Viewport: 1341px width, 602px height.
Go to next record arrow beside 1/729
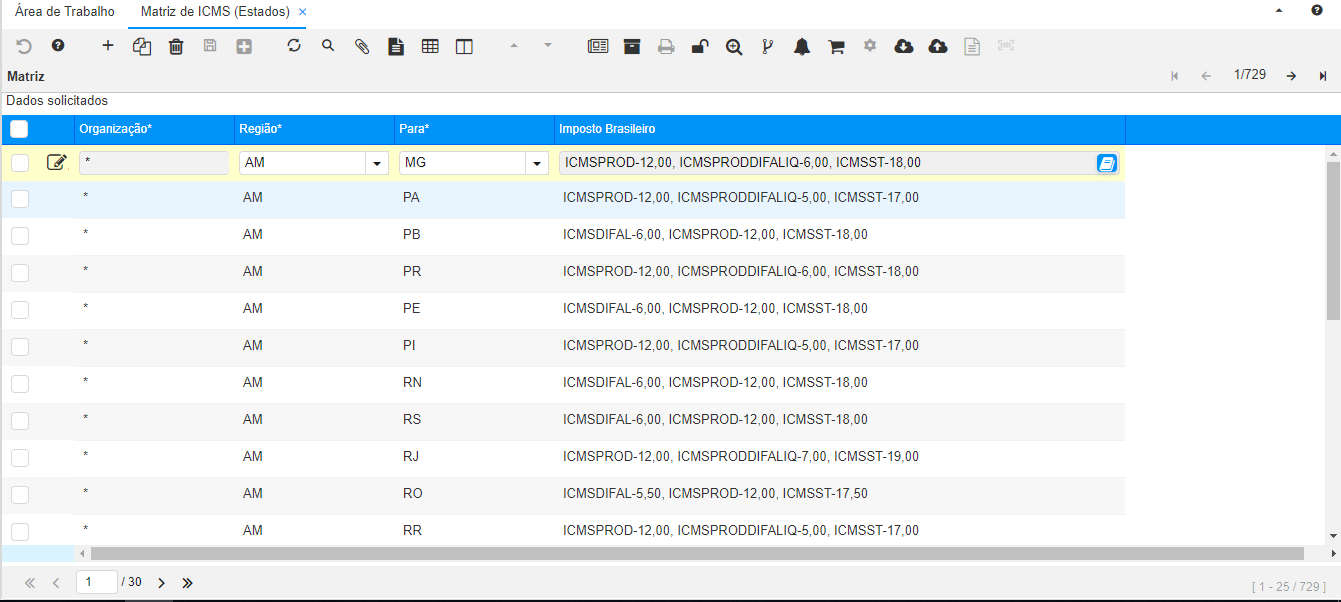pos(1291,76)
